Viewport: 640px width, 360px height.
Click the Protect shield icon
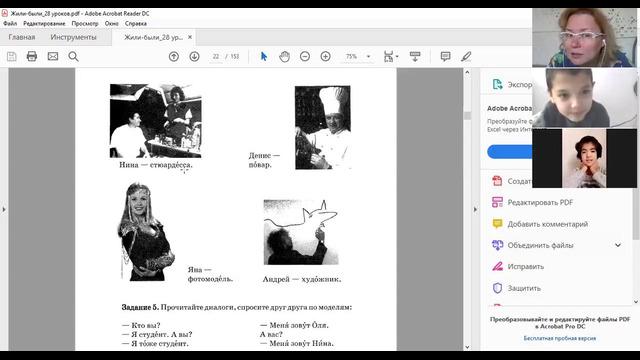click(x=497, y=288)
